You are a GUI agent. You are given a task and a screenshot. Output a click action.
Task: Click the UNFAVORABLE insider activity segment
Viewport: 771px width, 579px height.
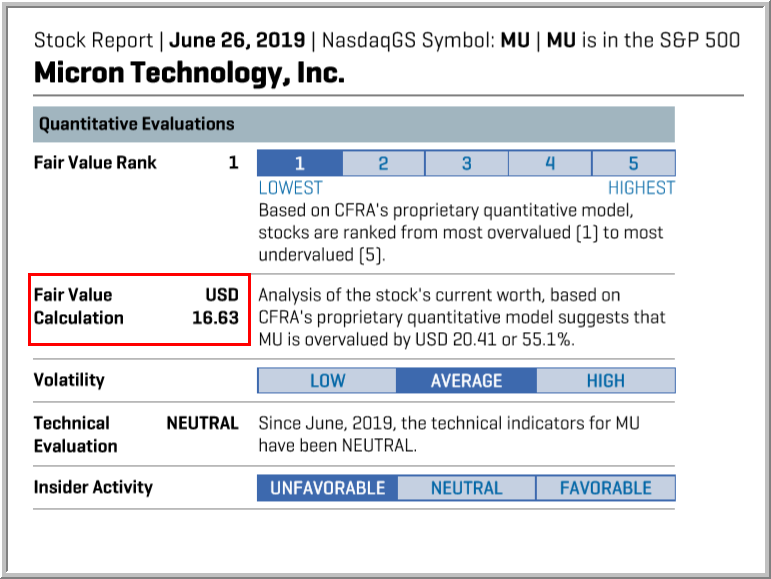pos(327,488)
